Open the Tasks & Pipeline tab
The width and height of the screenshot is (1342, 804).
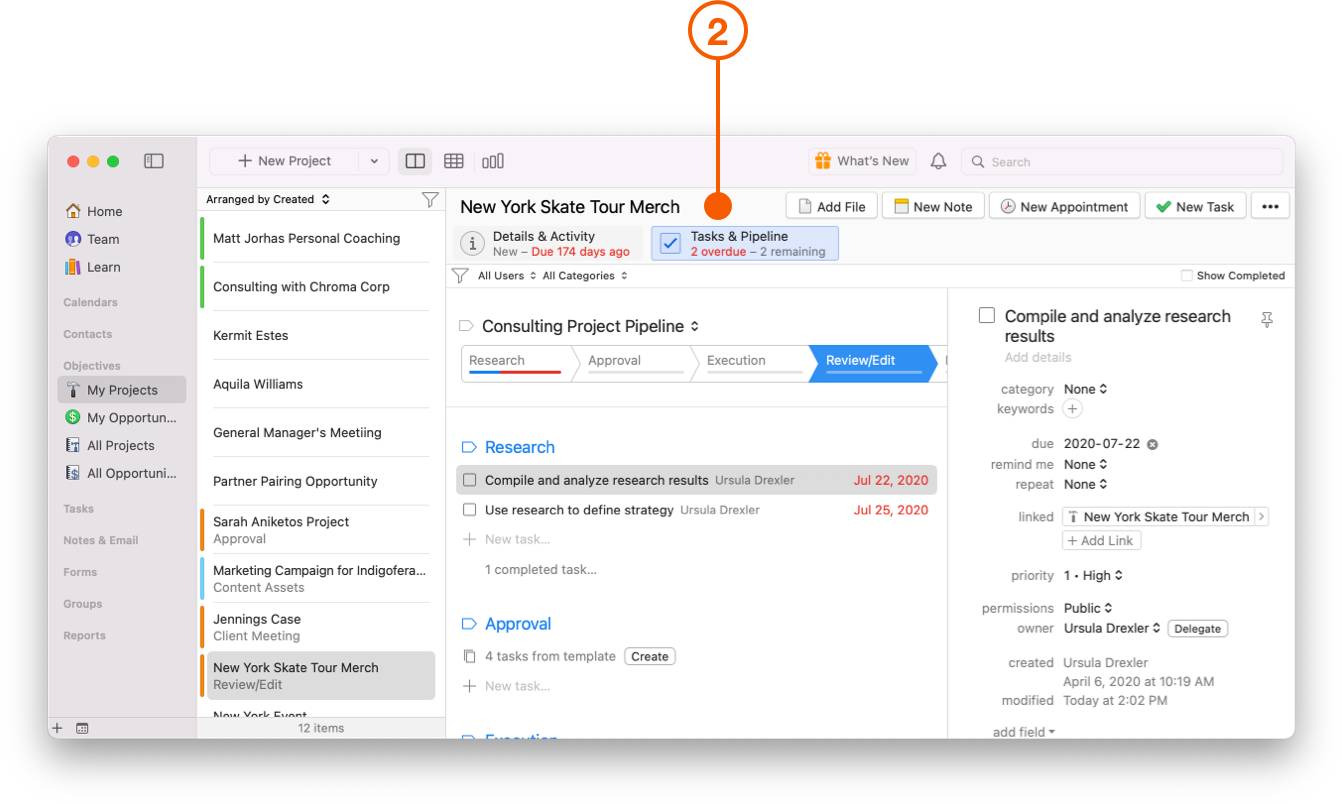[x=744, y=243]
